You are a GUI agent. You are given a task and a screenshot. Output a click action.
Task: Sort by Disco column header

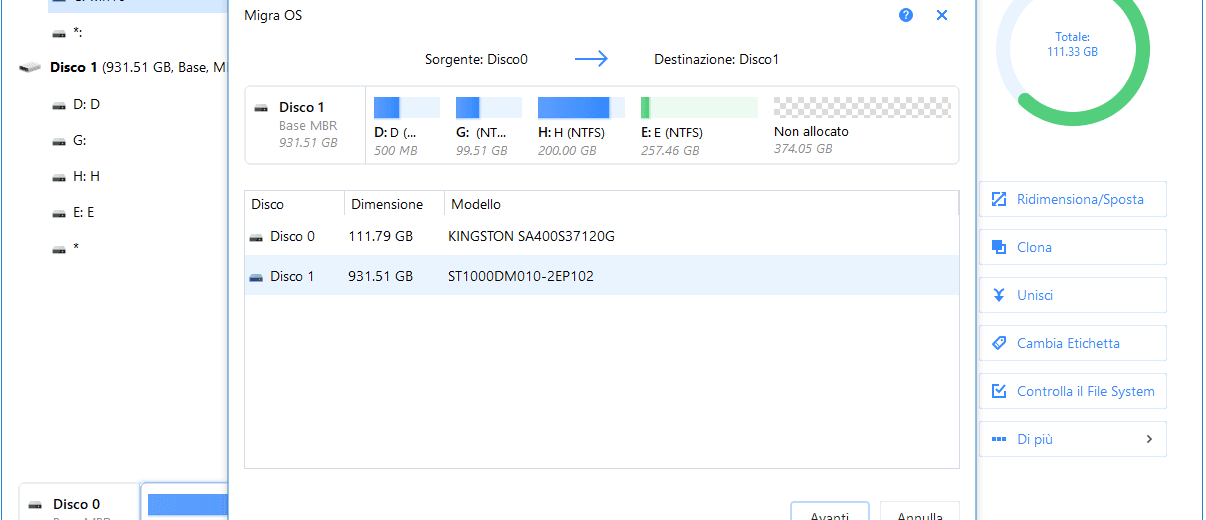pos(294,204)
